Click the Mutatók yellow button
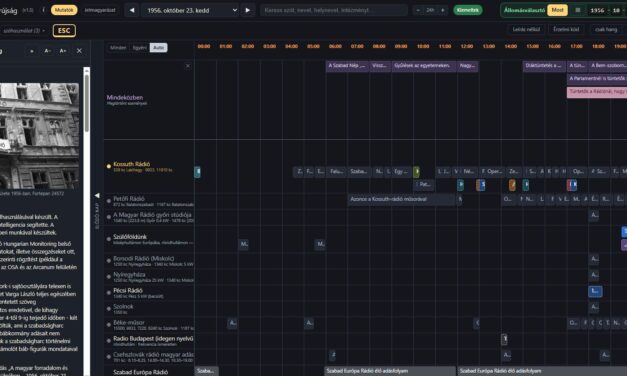 click(64, 10)
